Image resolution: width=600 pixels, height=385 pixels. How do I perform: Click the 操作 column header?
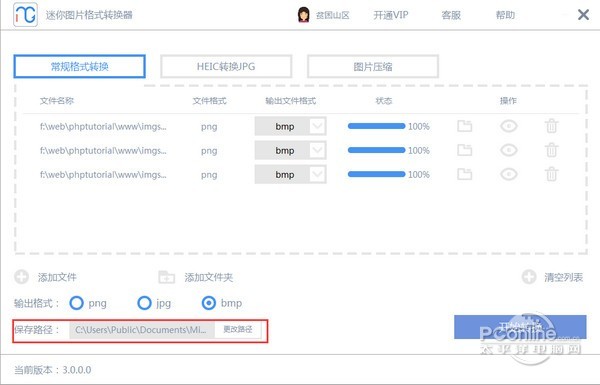(x=508, y=101)
